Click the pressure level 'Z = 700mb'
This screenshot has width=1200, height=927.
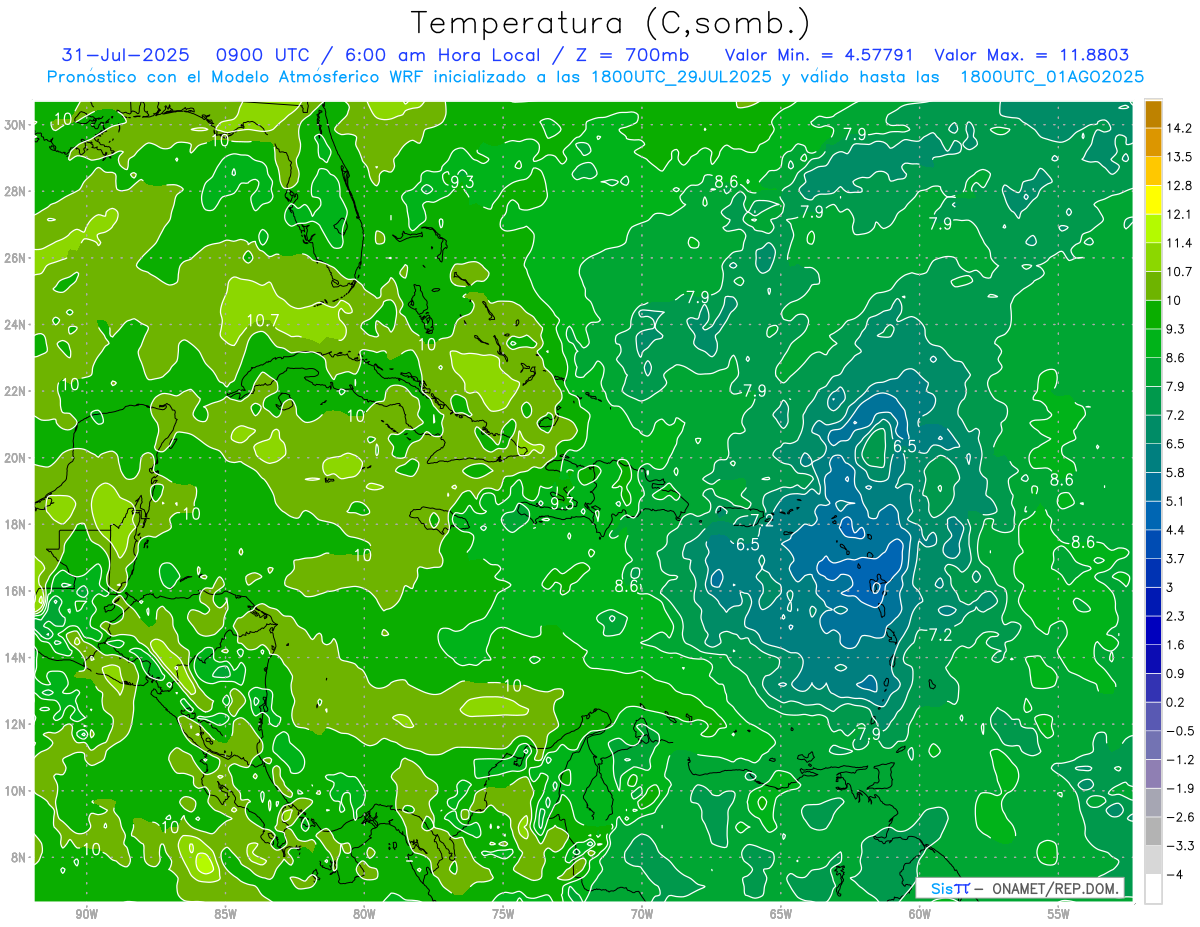628,55
